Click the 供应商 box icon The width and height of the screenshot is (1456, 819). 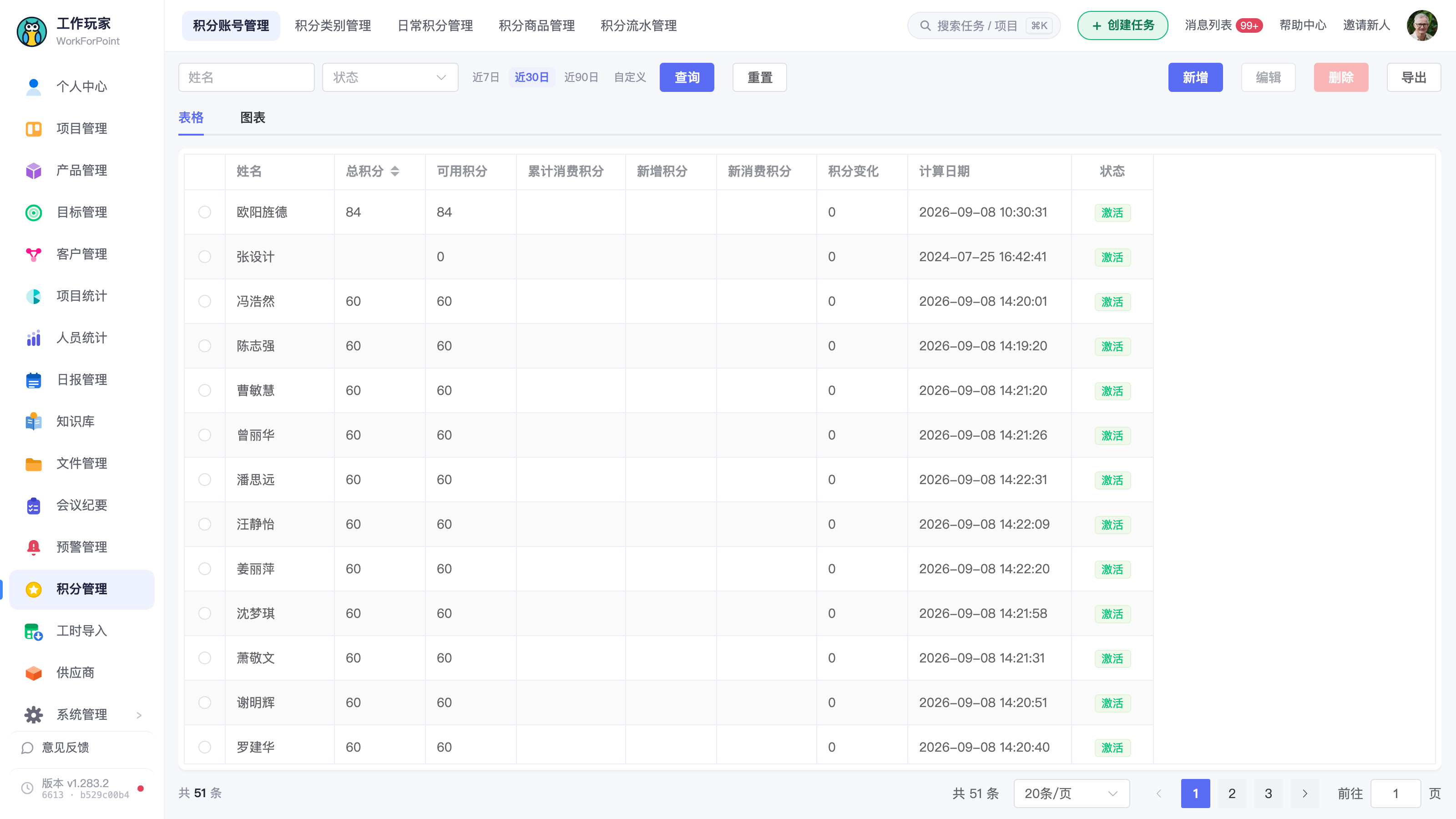point(33,672)
